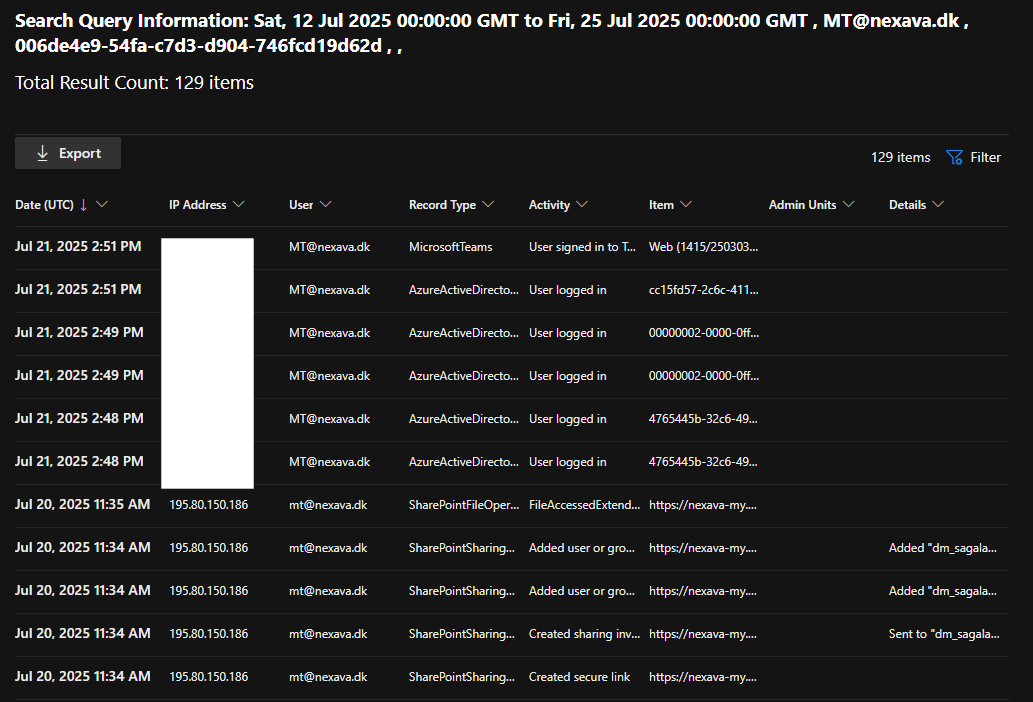Viewport: 1033px width, 702px height.
Task: Click the Sent to dm_sagala details entry
Action: [x=943, y=633]
